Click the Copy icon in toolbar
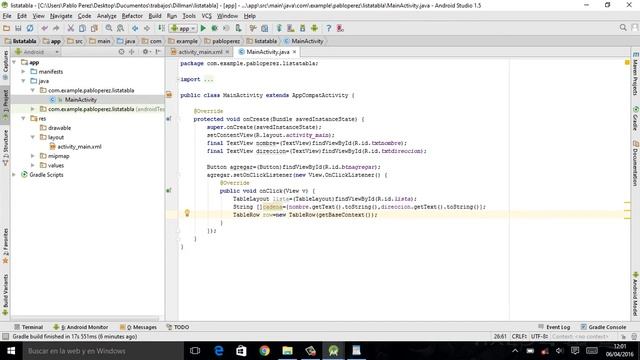 [x=82, y=28]
